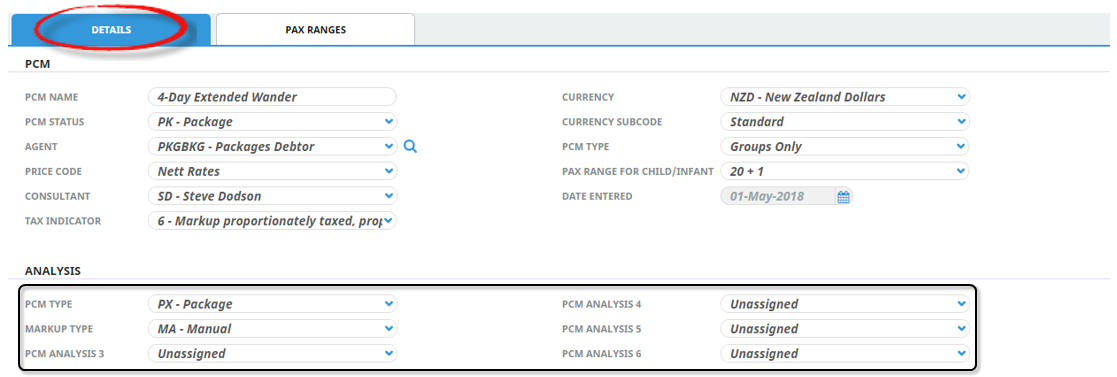The image size is (1117, 377).
Task: Open the Pax Ranges tab
Action: coord(316,30)
